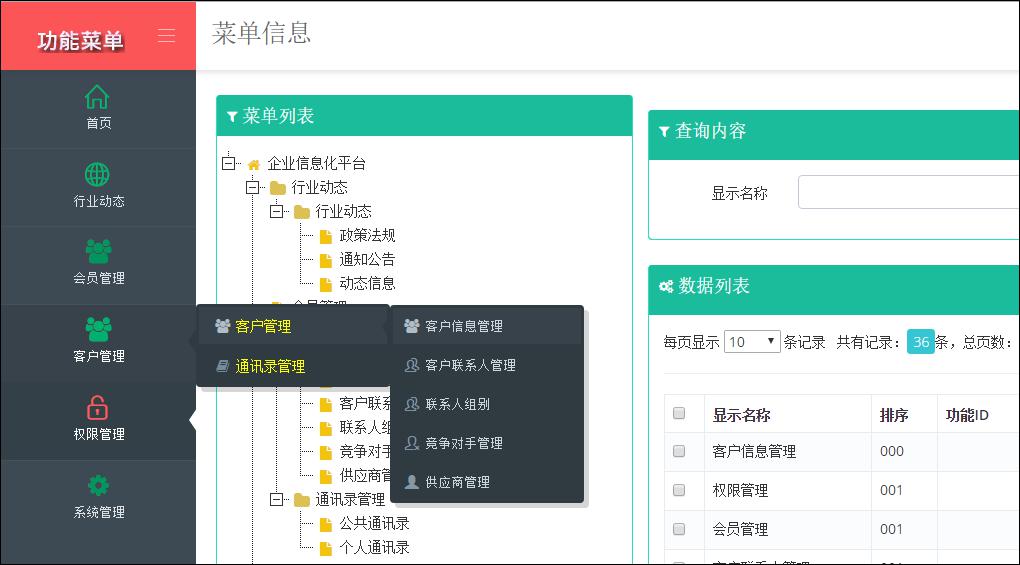This screenshot has width=1020, height=565.
Task: Click the icon beside 竞争对手管理 in flyout
Action: point(412,443)
